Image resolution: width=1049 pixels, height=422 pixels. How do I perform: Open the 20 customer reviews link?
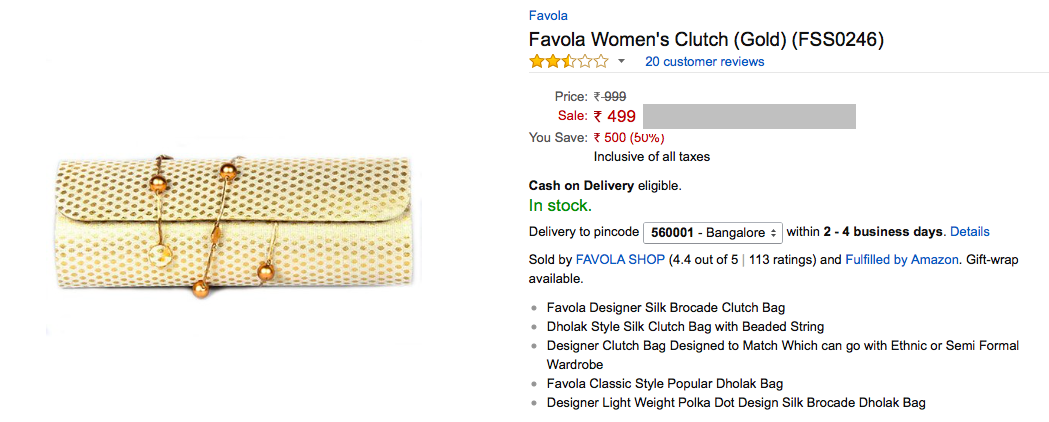click(704, 62)
